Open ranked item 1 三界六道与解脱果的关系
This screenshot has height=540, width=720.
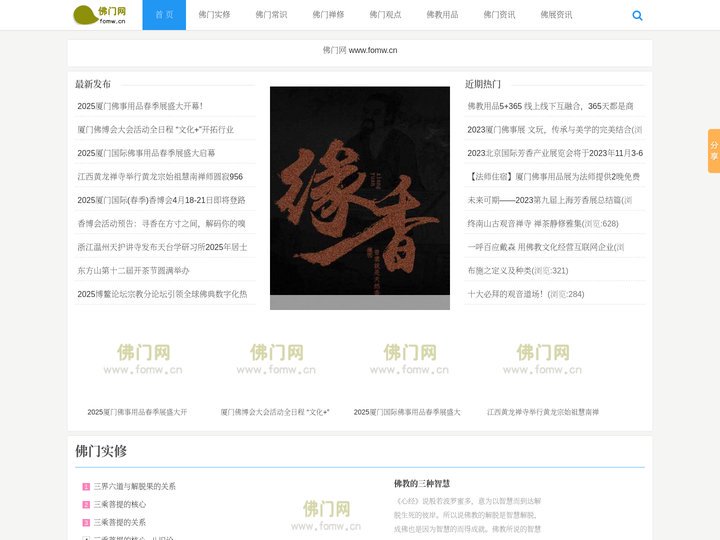pos(135,486)
